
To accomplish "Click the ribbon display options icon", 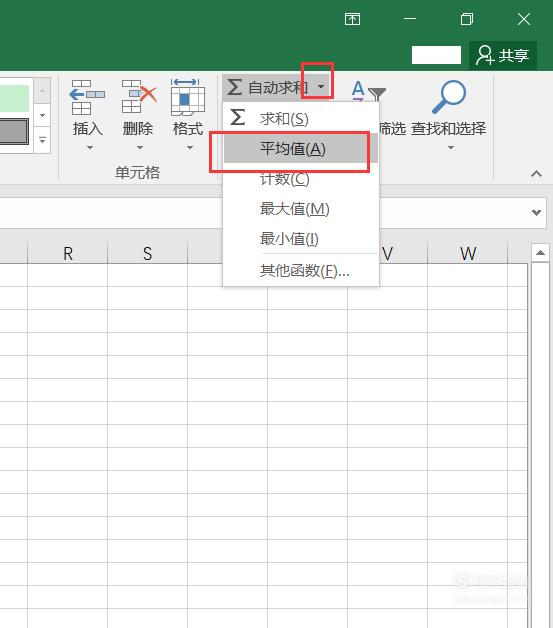I will [352, 19].
